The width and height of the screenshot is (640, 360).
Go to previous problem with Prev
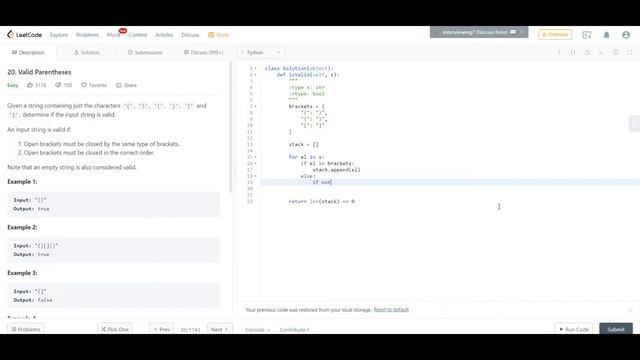(x=162, y=329)
